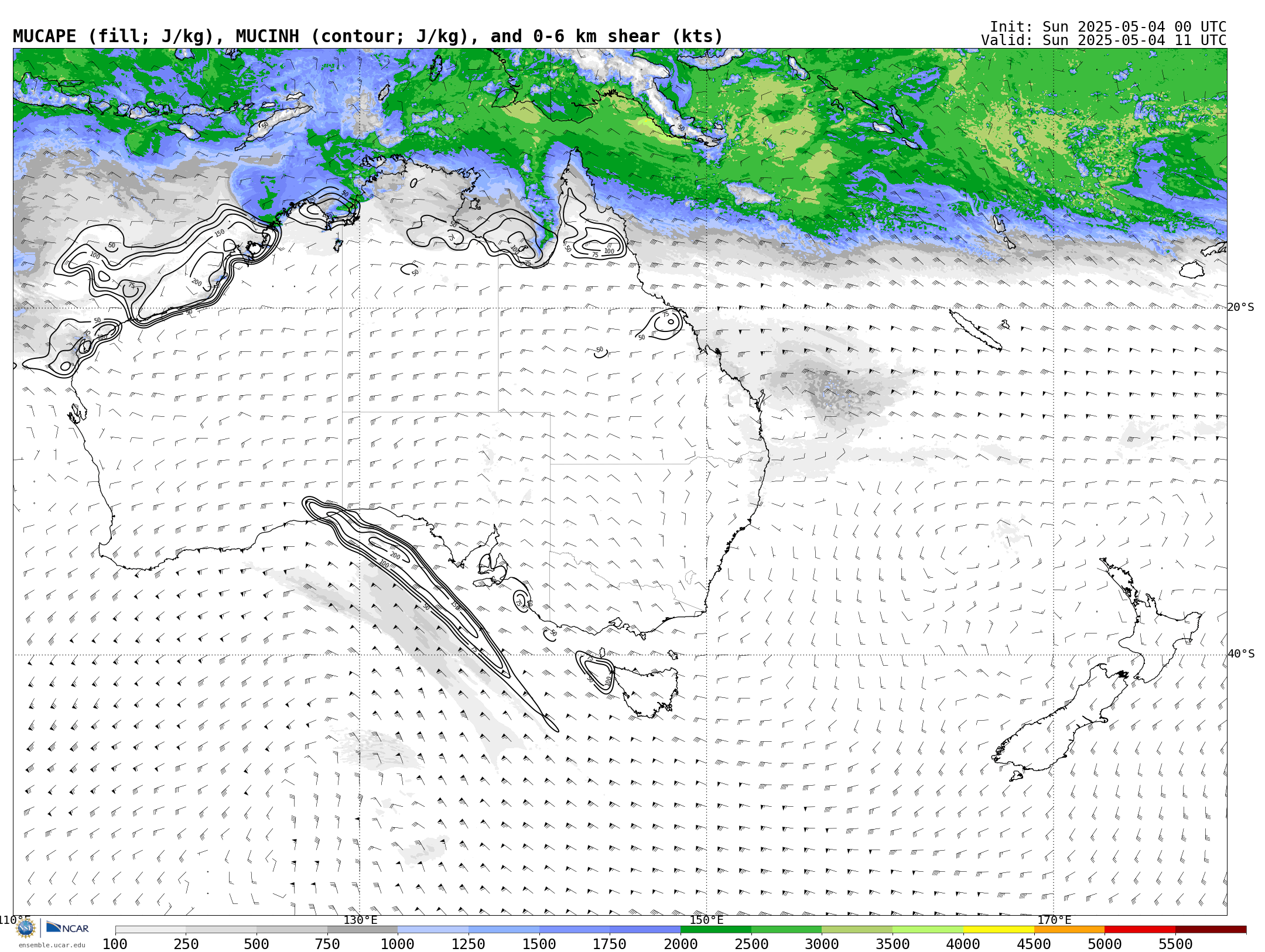Screen dimensions: 1265x952
Task: Click the Init: Sun 2025-05-04 00 UTC text
Action: (x=1107, y=27)
